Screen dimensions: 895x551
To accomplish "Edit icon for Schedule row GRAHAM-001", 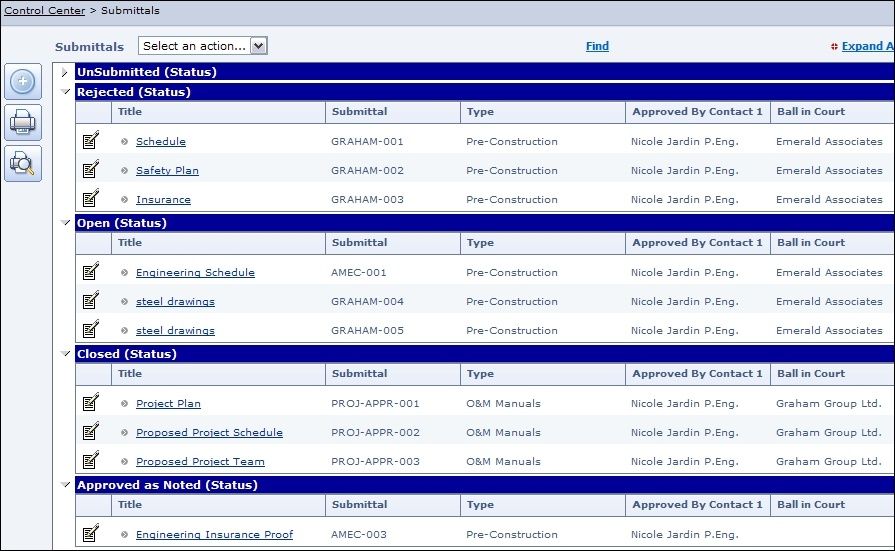I will [x=91, y=140].
